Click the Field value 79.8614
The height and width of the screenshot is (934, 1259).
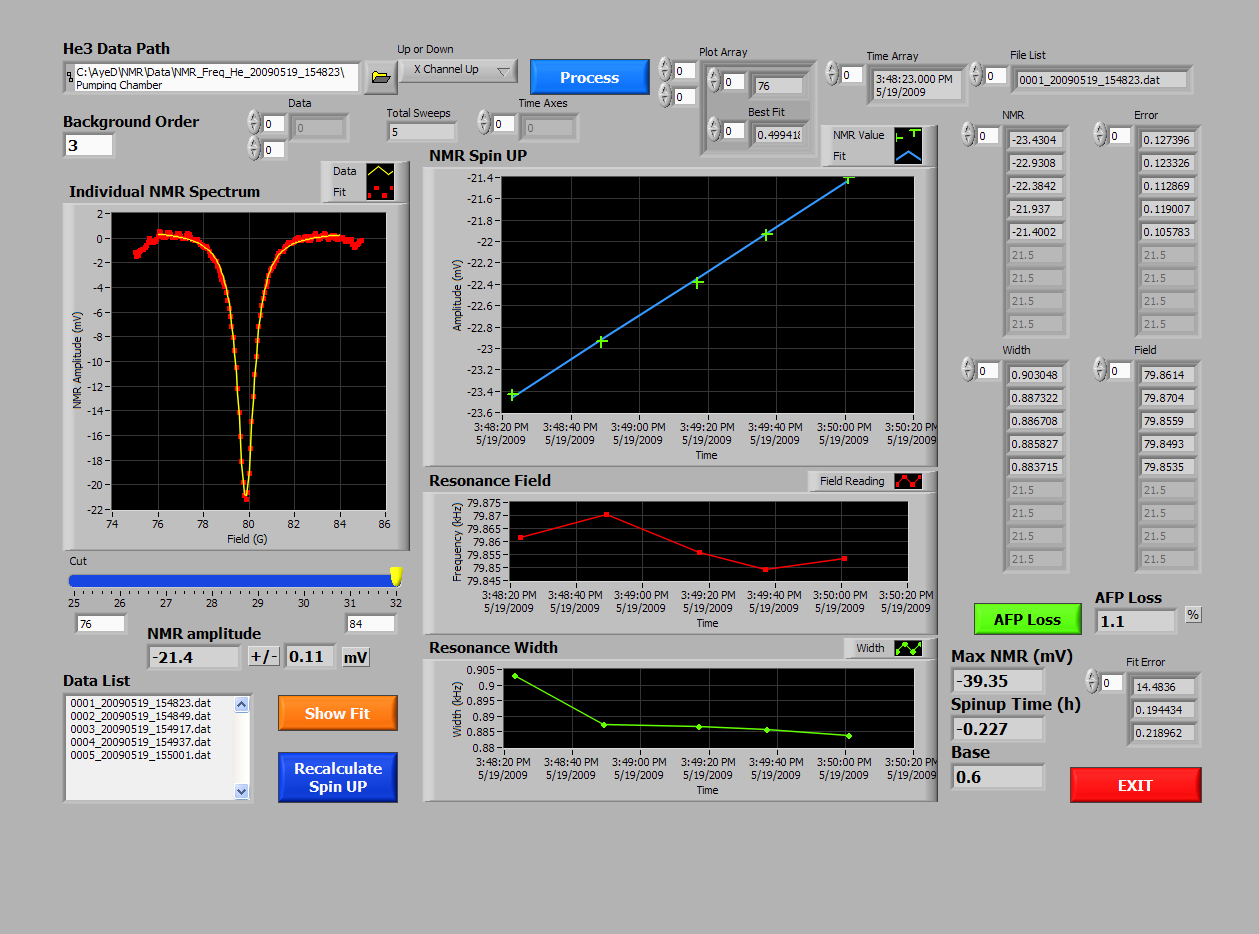(1169, 375)
